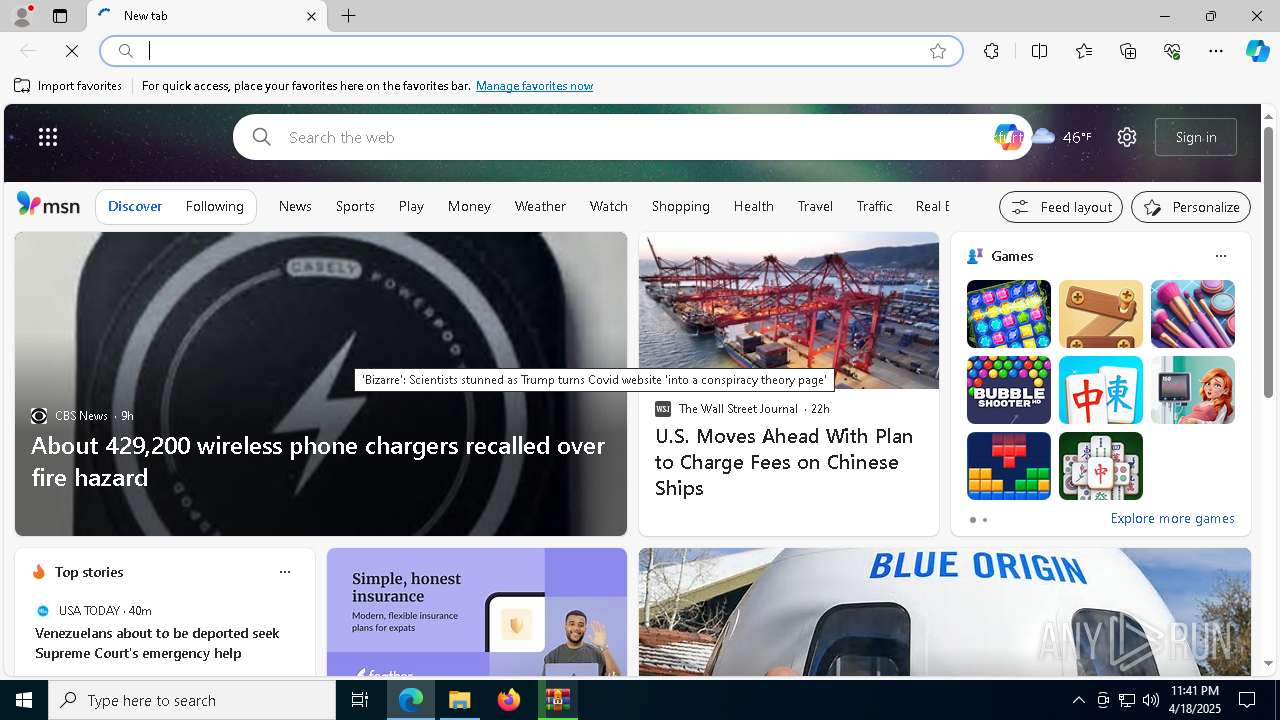Image resolution: width=1280 pixels, height=720 pixels.
Task: Open the Games card more options
Action: coord(1221,256)
